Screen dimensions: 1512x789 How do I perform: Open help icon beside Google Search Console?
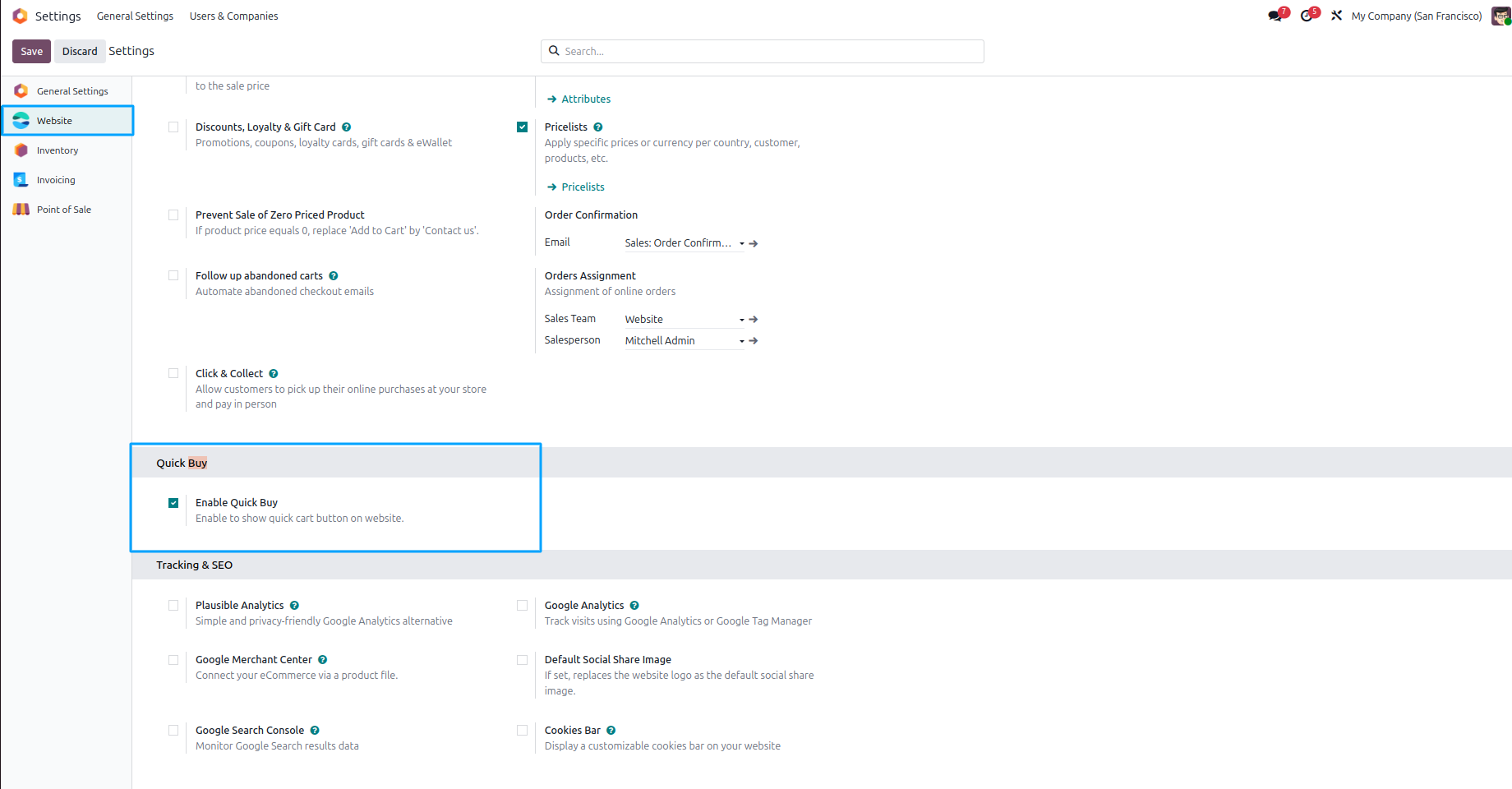tap(315, 731)
